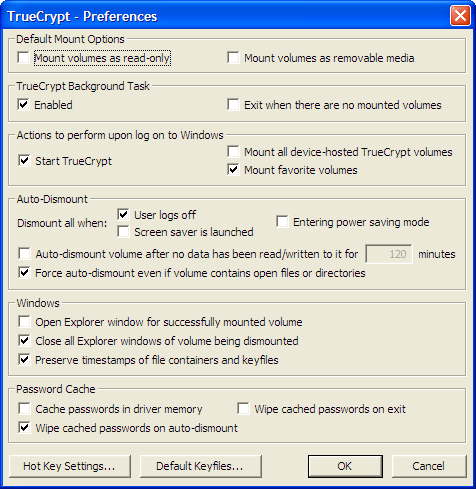Toggle Preserve timestamps of file containers
The height and width of the screenshot is (489, 476).
[x=24, y=360]
